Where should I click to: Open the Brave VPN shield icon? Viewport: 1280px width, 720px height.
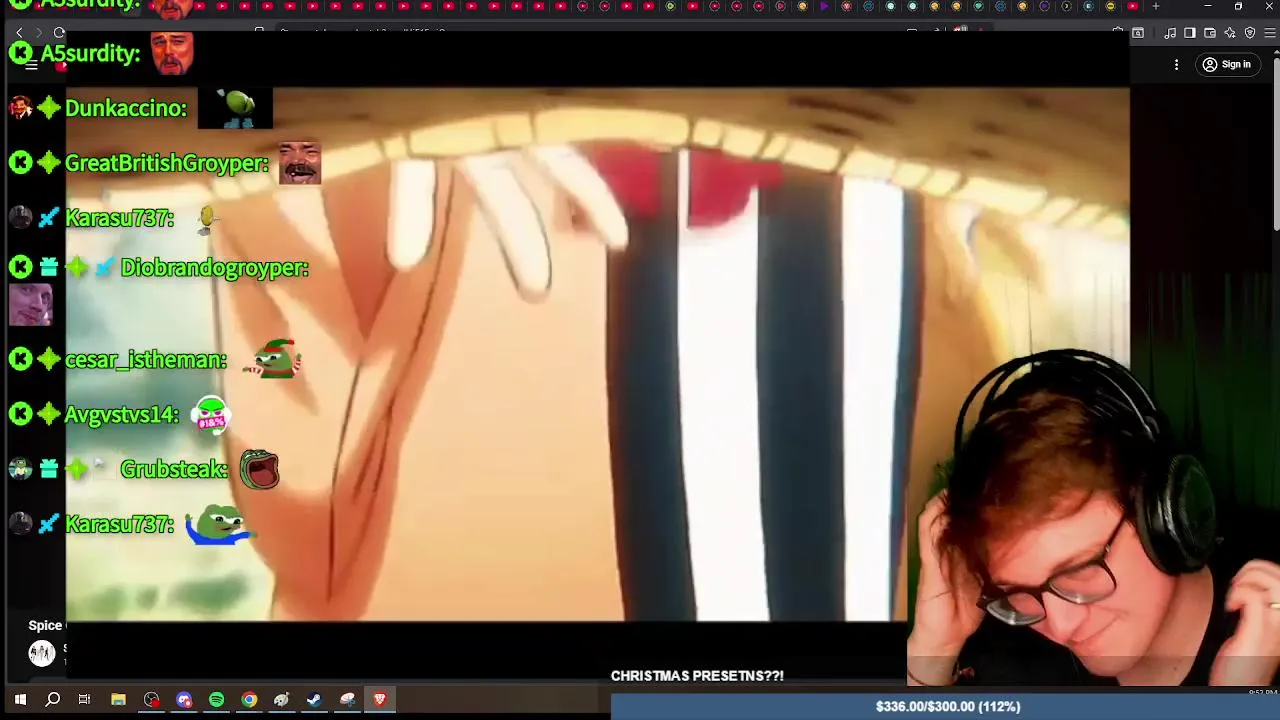click(1250, 33)
